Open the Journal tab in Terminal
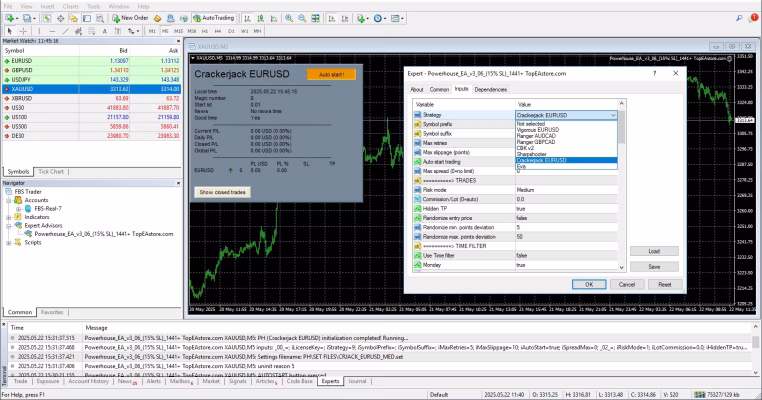Viewport: 762px width, 400px height. click(357, 382)
